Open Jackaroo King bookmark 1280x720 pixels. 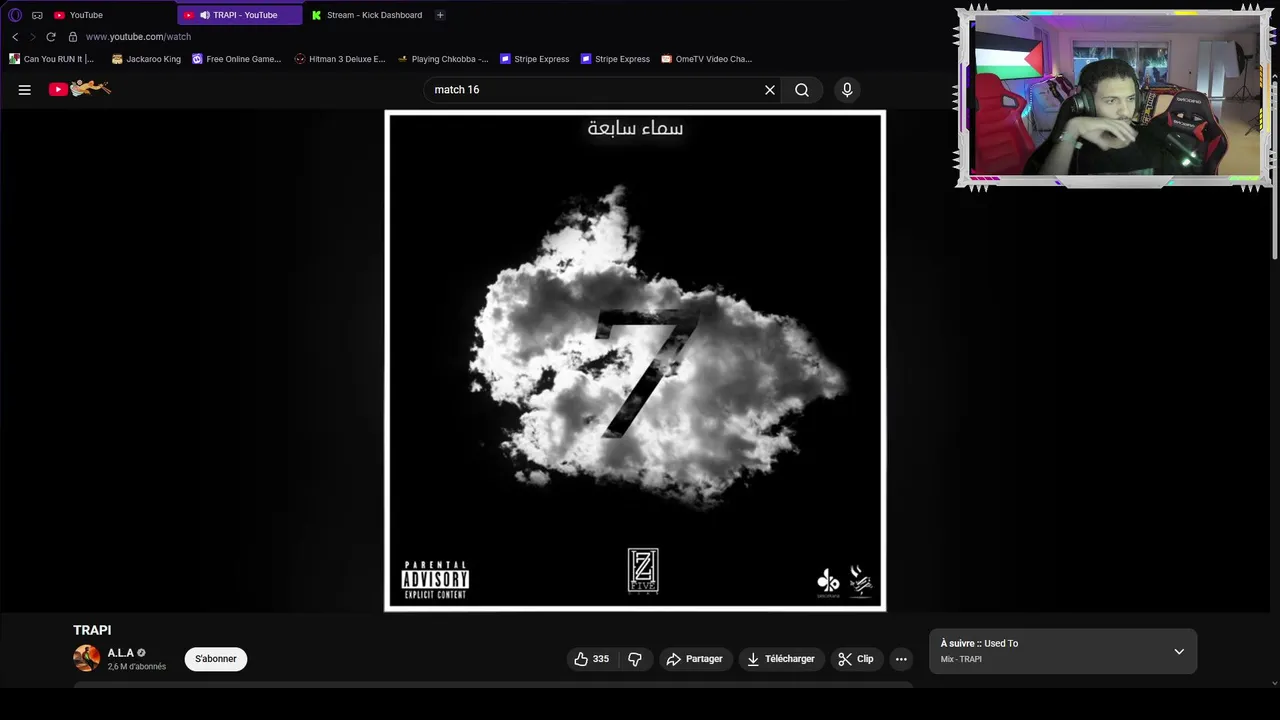(x=146, y=59)
